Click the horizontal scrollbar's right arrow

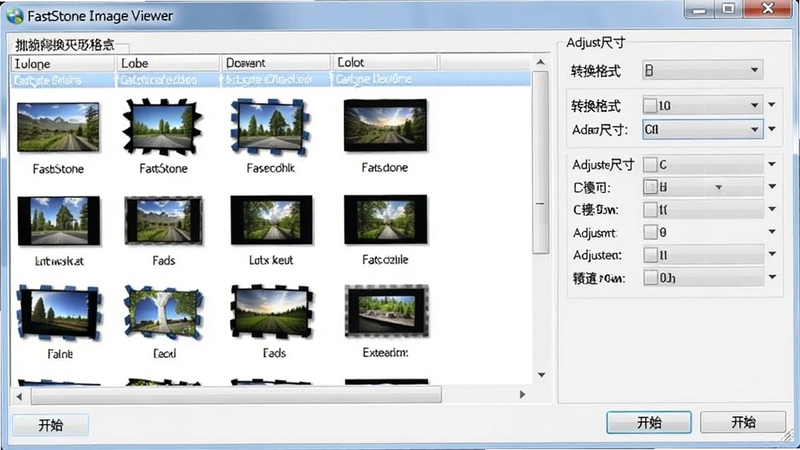tap(522, 394)
